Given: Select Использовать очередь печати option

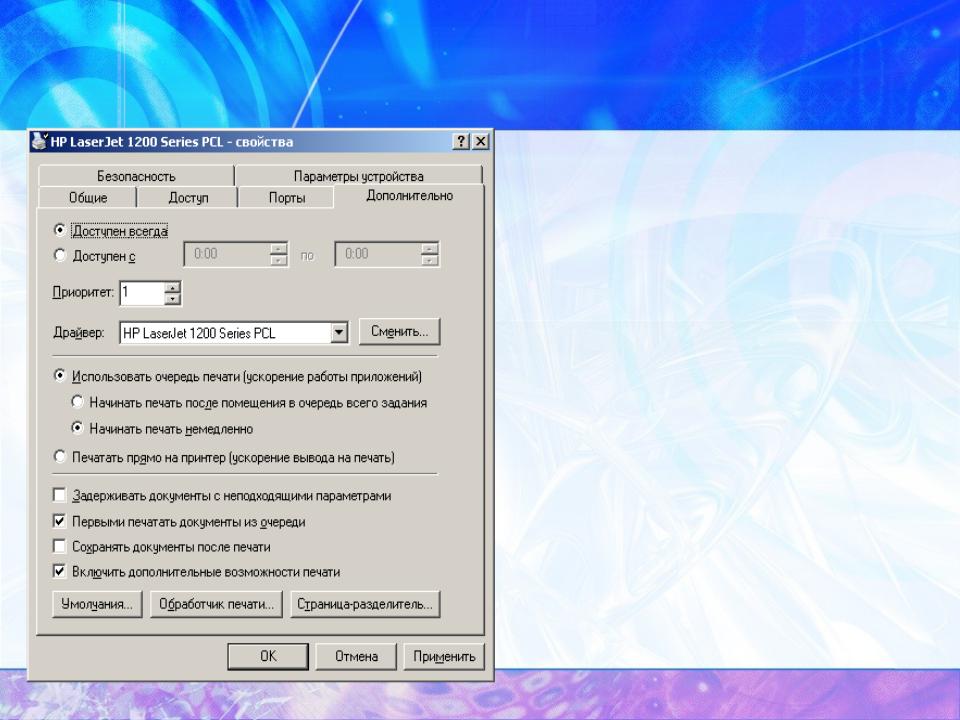Looking at the screenshot, I should click(59, 376).
